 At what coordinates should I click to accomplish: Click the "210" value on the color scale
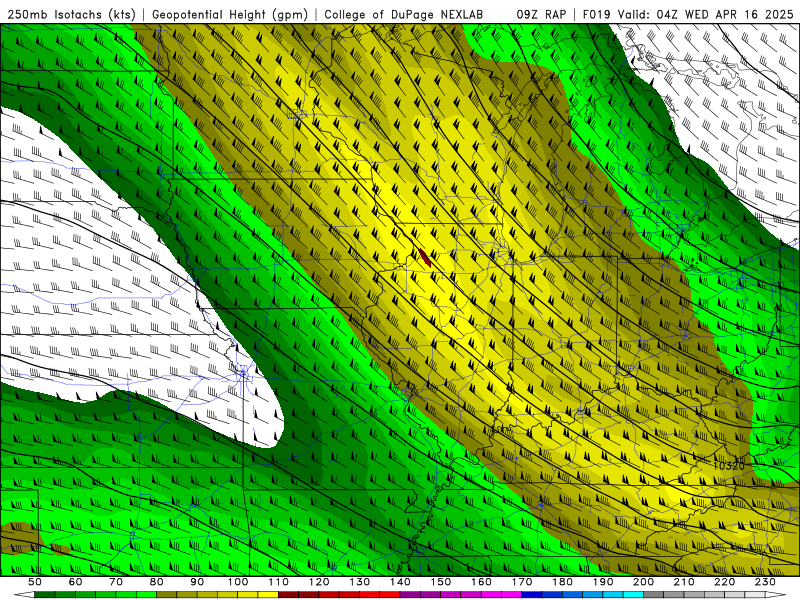684,582
